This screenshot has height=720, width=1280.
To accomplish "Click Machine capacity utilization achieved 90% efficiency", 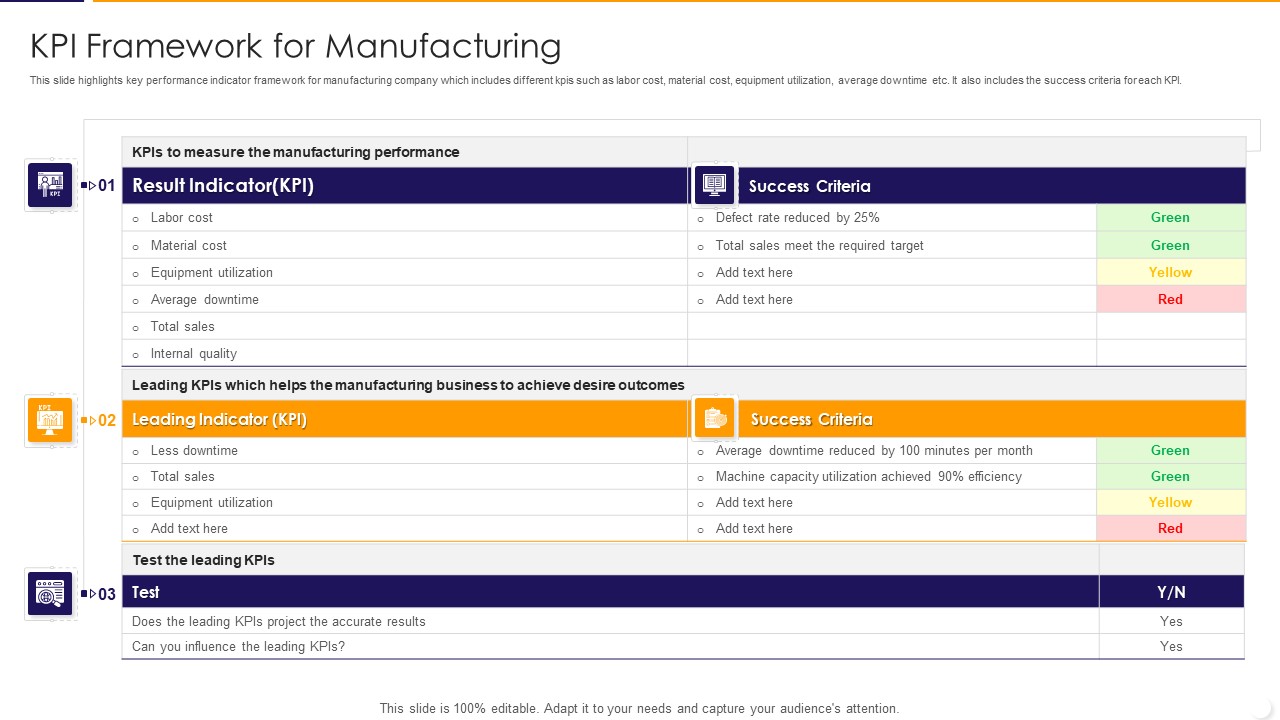I will click(x=868, y=476).
